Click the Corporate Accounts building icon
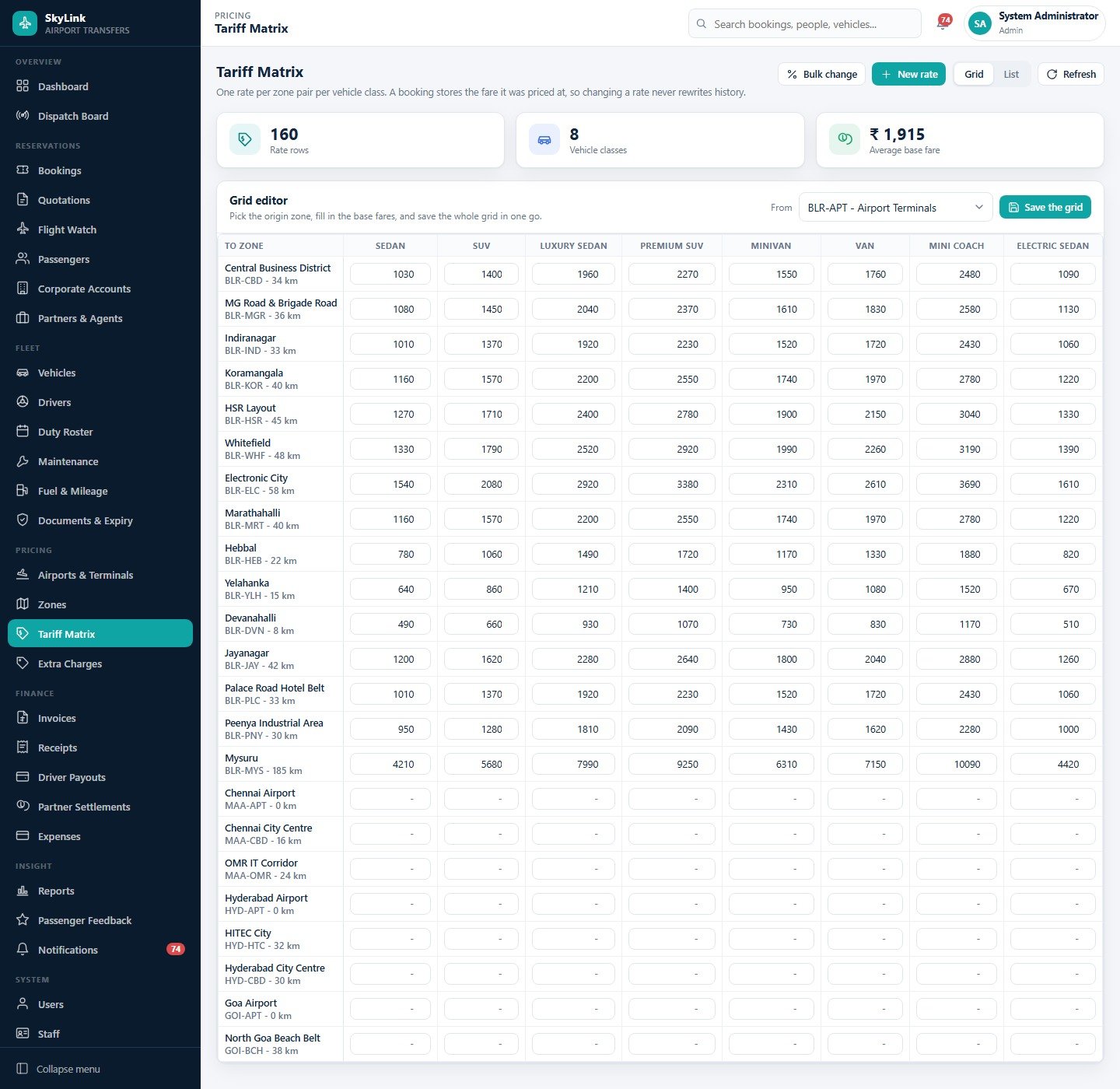This screenshot has width=1120, height=1089. pyautogui.click(x=23, y=289)
